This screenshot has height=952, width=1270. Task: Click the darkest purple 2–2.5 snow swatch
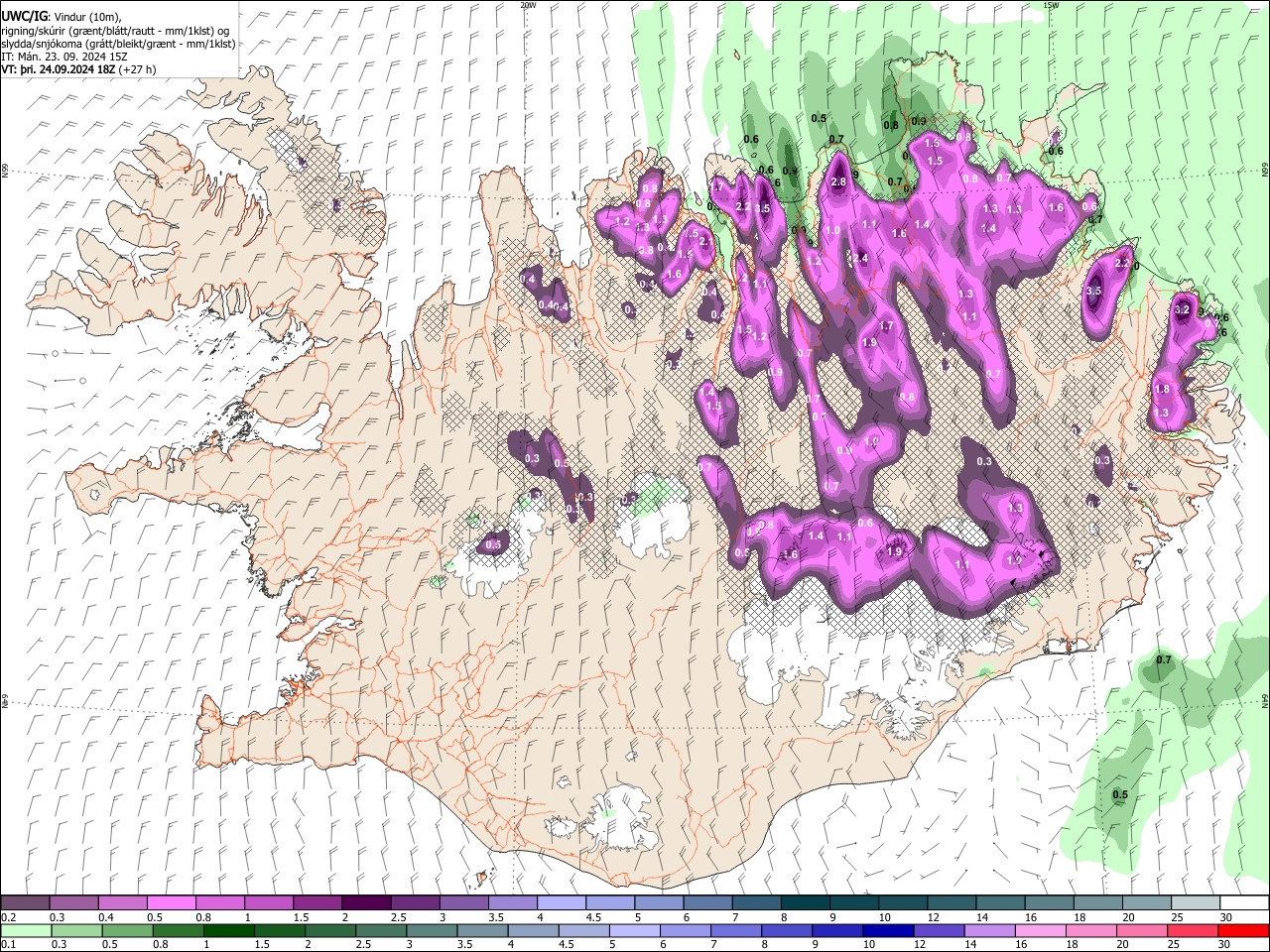point(366,903)
